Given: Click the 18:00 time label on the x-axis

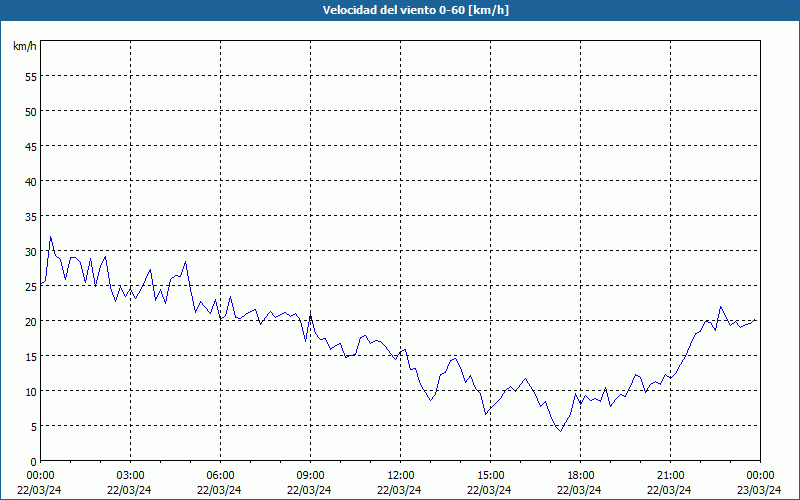Looking at the screenshot, I should click(581, 476).
